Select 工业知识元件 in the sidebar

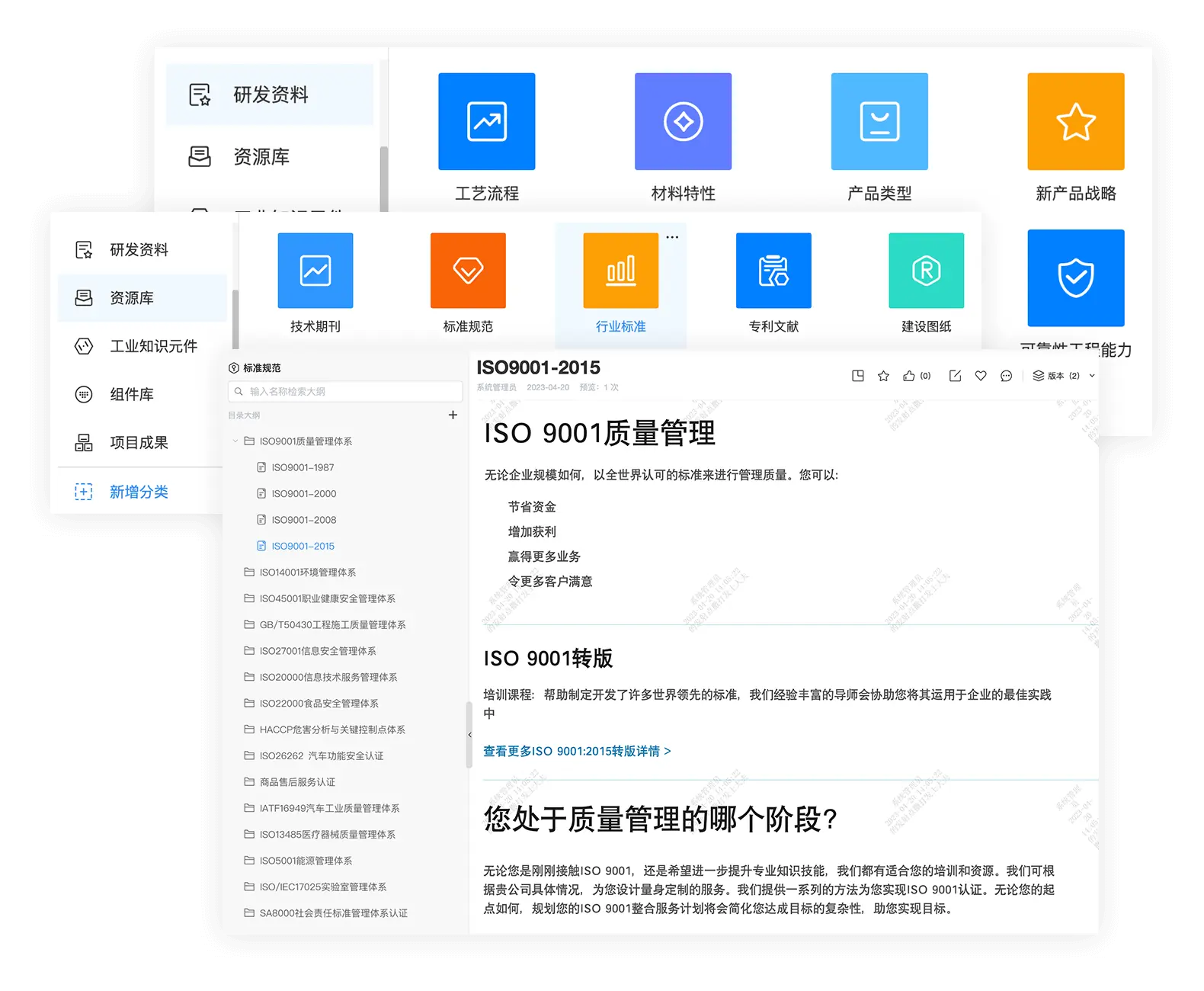pyautogui.click(x=152, y=346)
